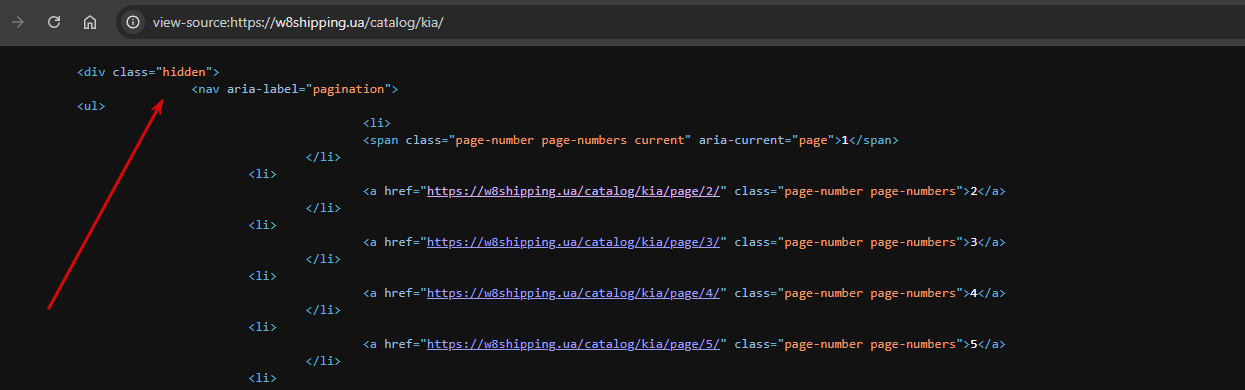
Task: Click the nav aria-label="pagination" line
Action: tap(295, 89)
